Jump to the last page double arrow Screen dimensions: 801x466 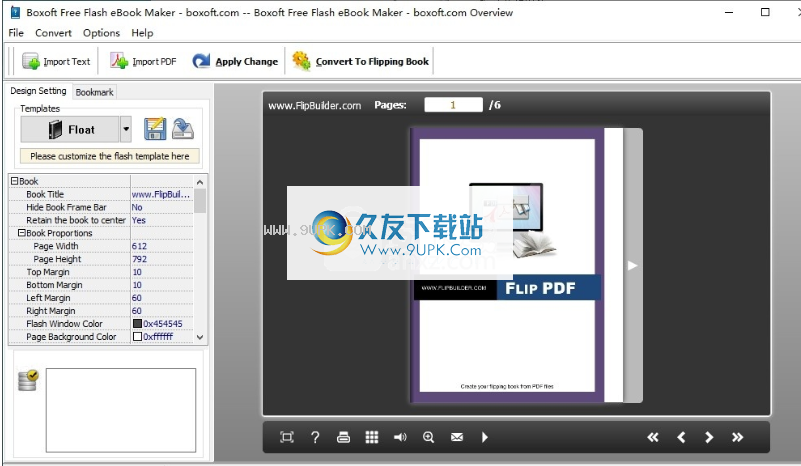[x=737, y=437]
